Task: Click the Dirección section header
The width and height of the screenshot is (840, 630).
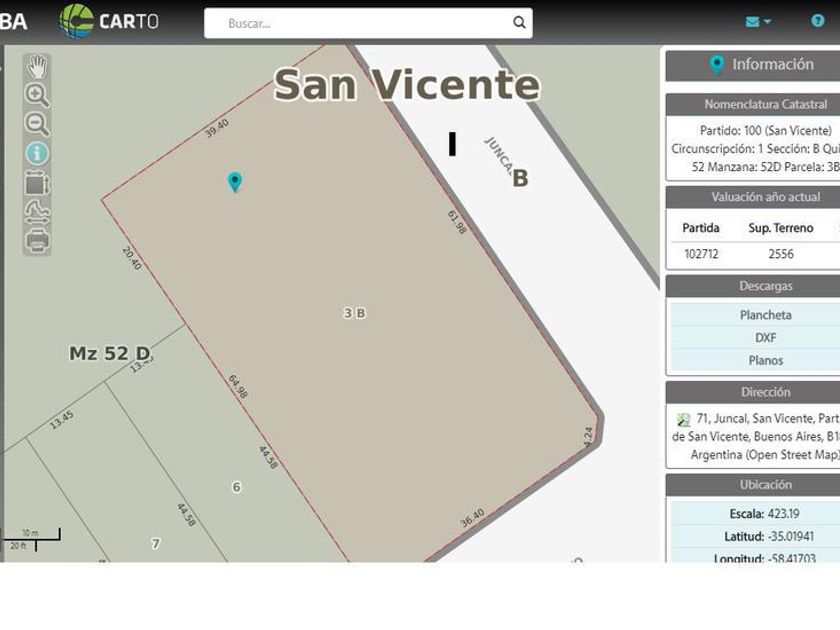Action: [x=753, y=392]
